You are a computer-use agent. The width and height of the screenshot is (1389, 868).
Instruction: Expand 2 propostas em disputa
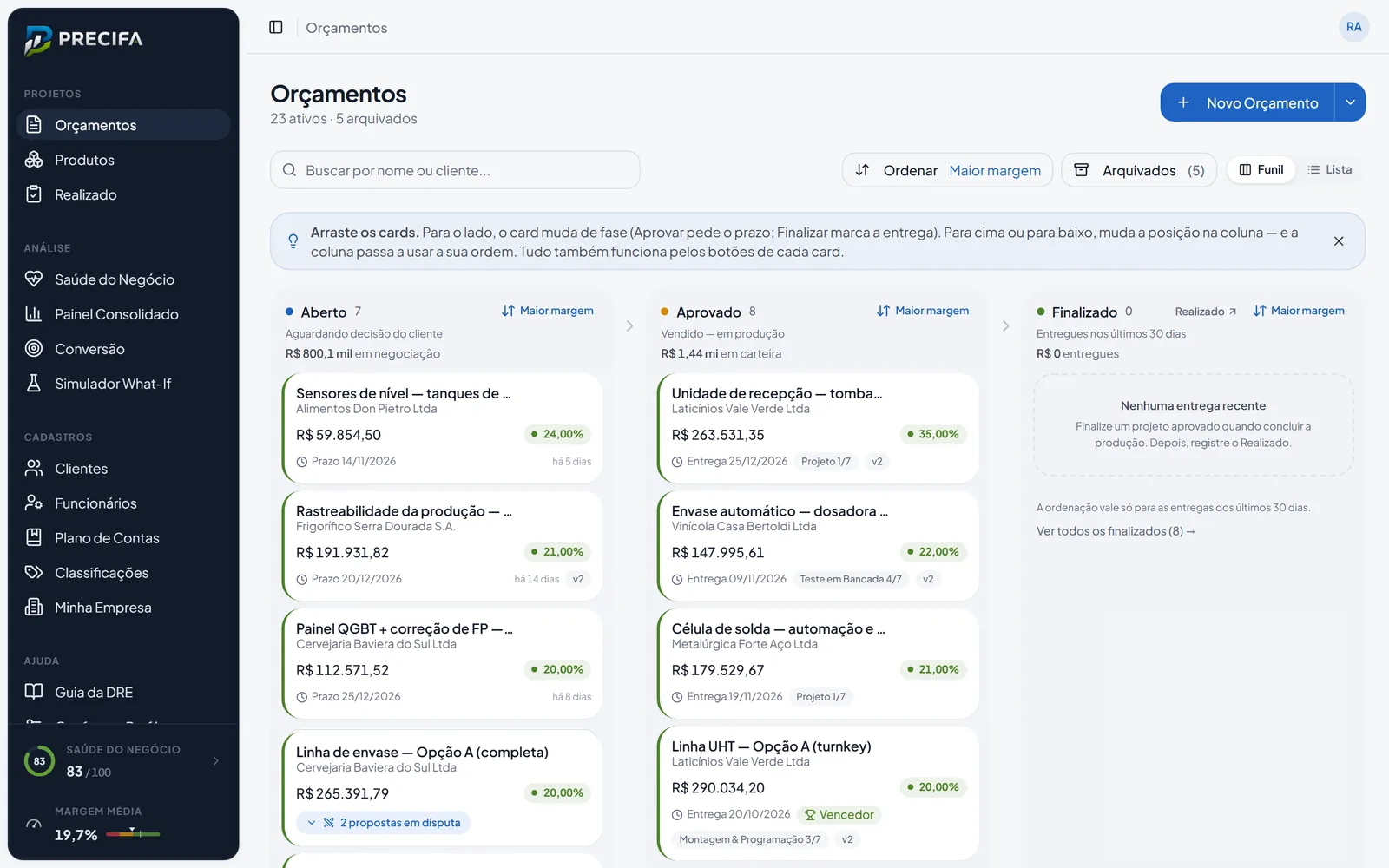pos(384,823)
